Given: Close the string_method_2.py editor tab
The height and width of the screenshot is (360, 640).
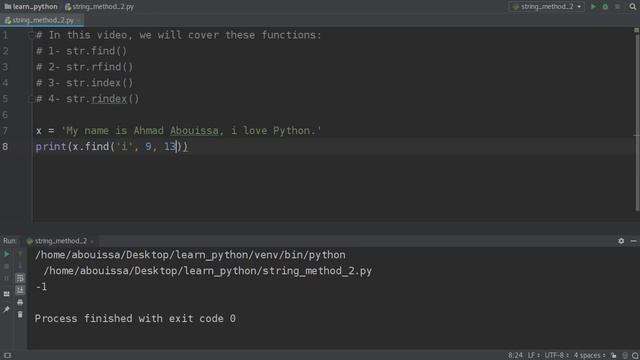Looking at the screenshot, I should [79, 20].
